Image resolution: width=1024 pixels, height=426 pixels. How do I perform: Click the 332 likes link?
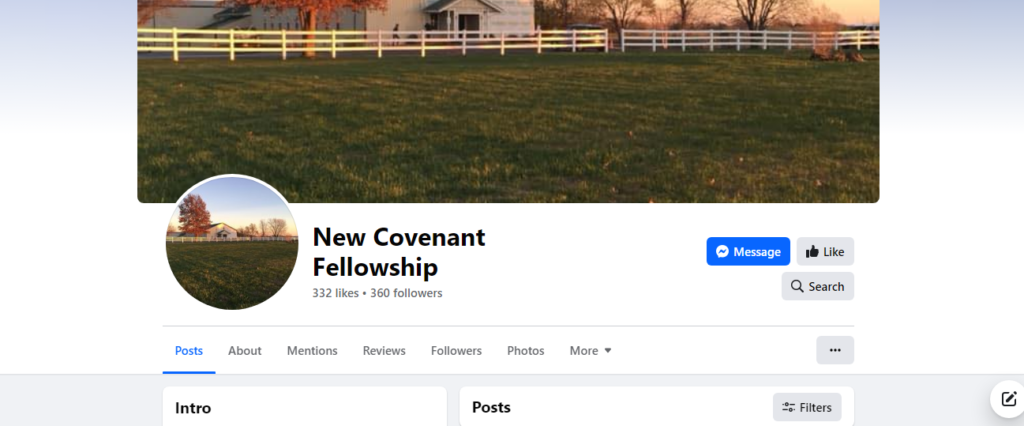click(x=336, y=293)
